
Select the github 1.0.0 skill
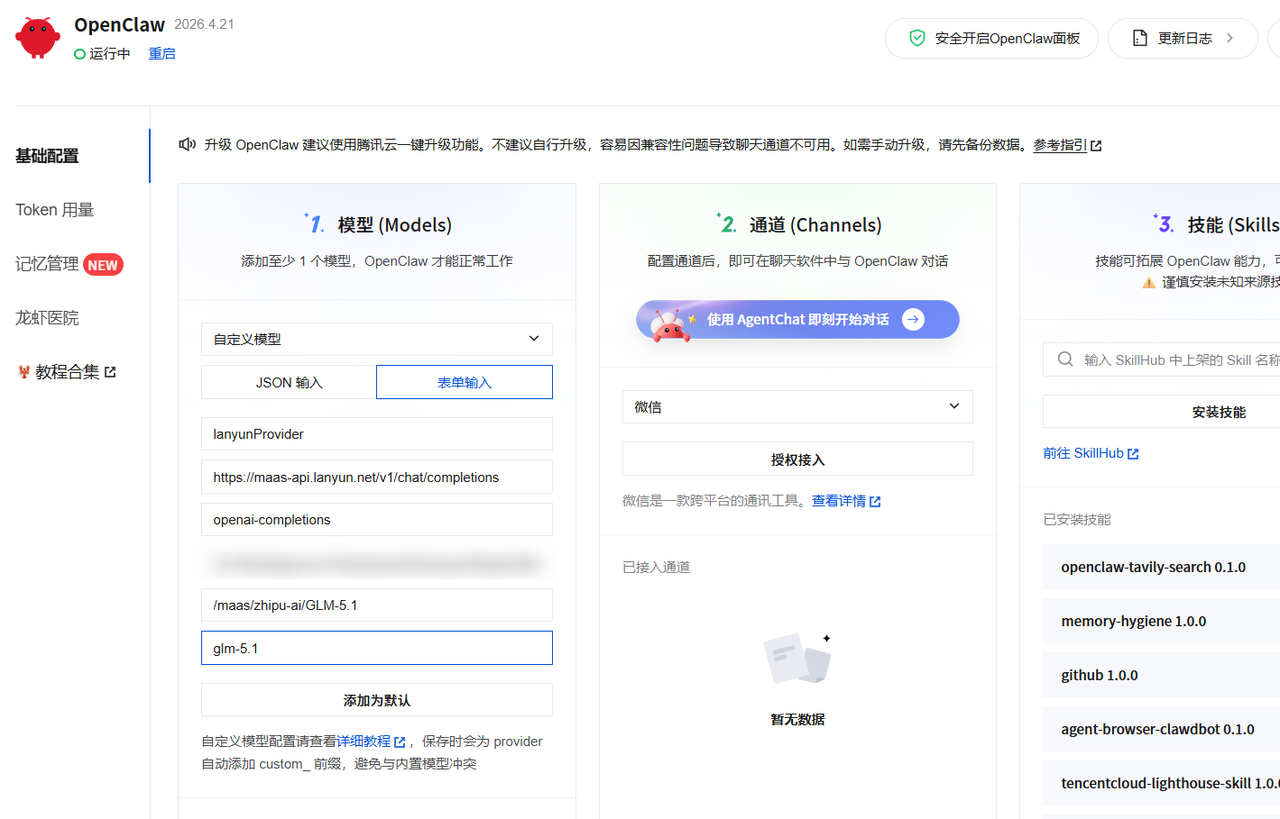click(1161, 675)
